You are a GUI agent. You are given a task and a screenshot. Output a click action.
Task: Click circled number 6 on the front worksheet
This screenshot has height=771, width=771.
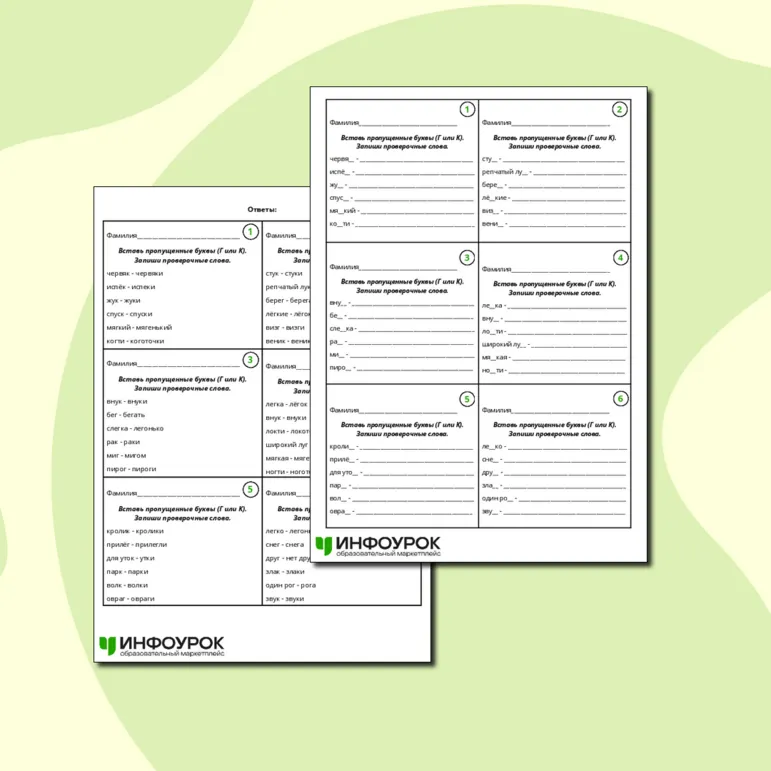click(620, 399)
